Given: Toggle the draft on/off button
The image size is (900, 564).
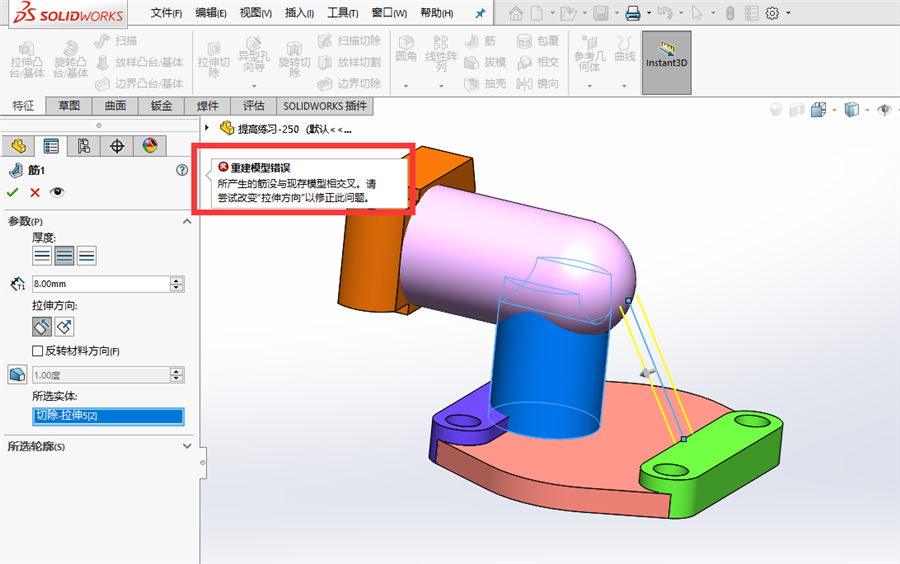Looking at the screenshot, I should tap(17, 375).
